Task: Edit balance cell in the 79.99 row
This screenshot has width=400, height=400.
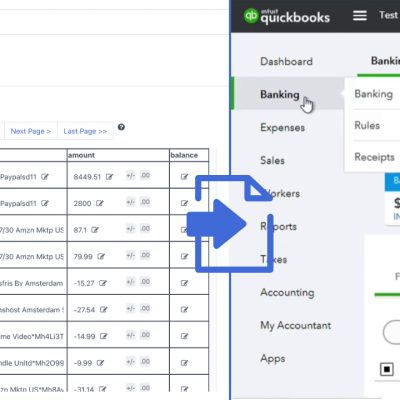Action: [x=184, y=257]
